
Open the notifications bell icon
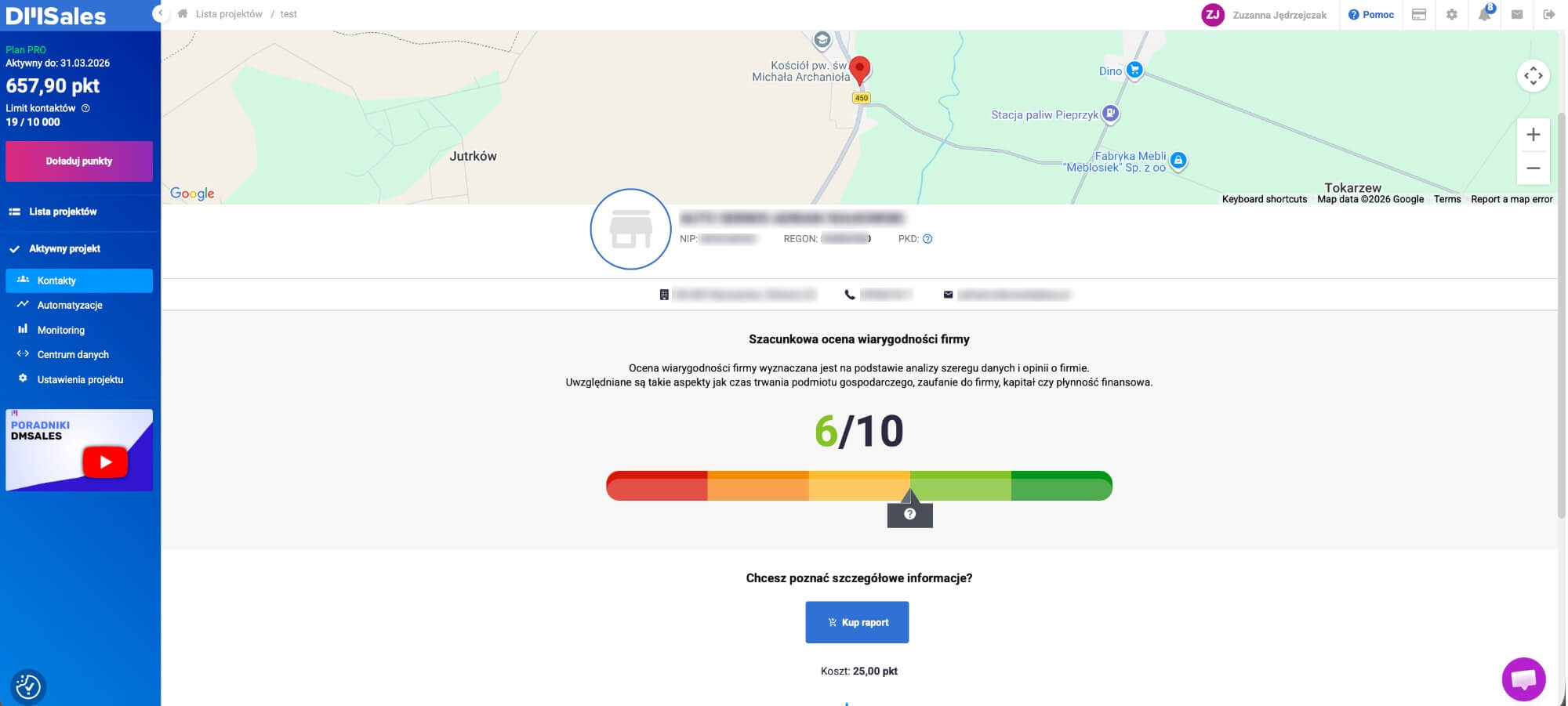pos(1485,14)
